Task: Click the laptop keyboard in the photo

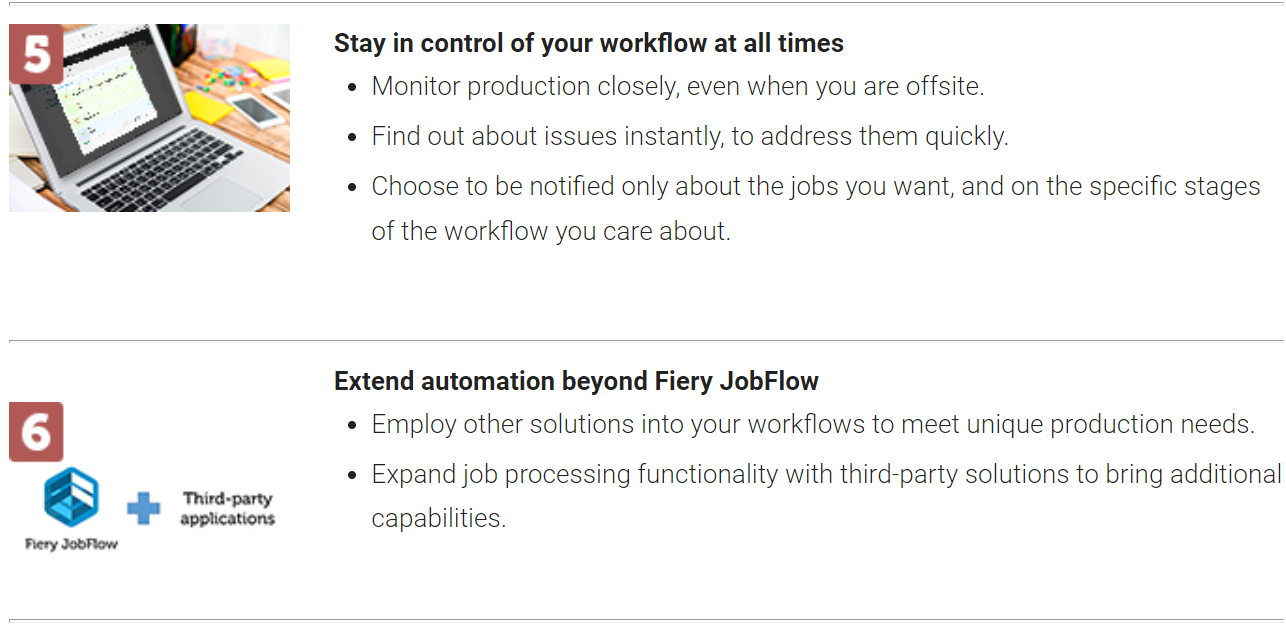Action: (160, 171)
